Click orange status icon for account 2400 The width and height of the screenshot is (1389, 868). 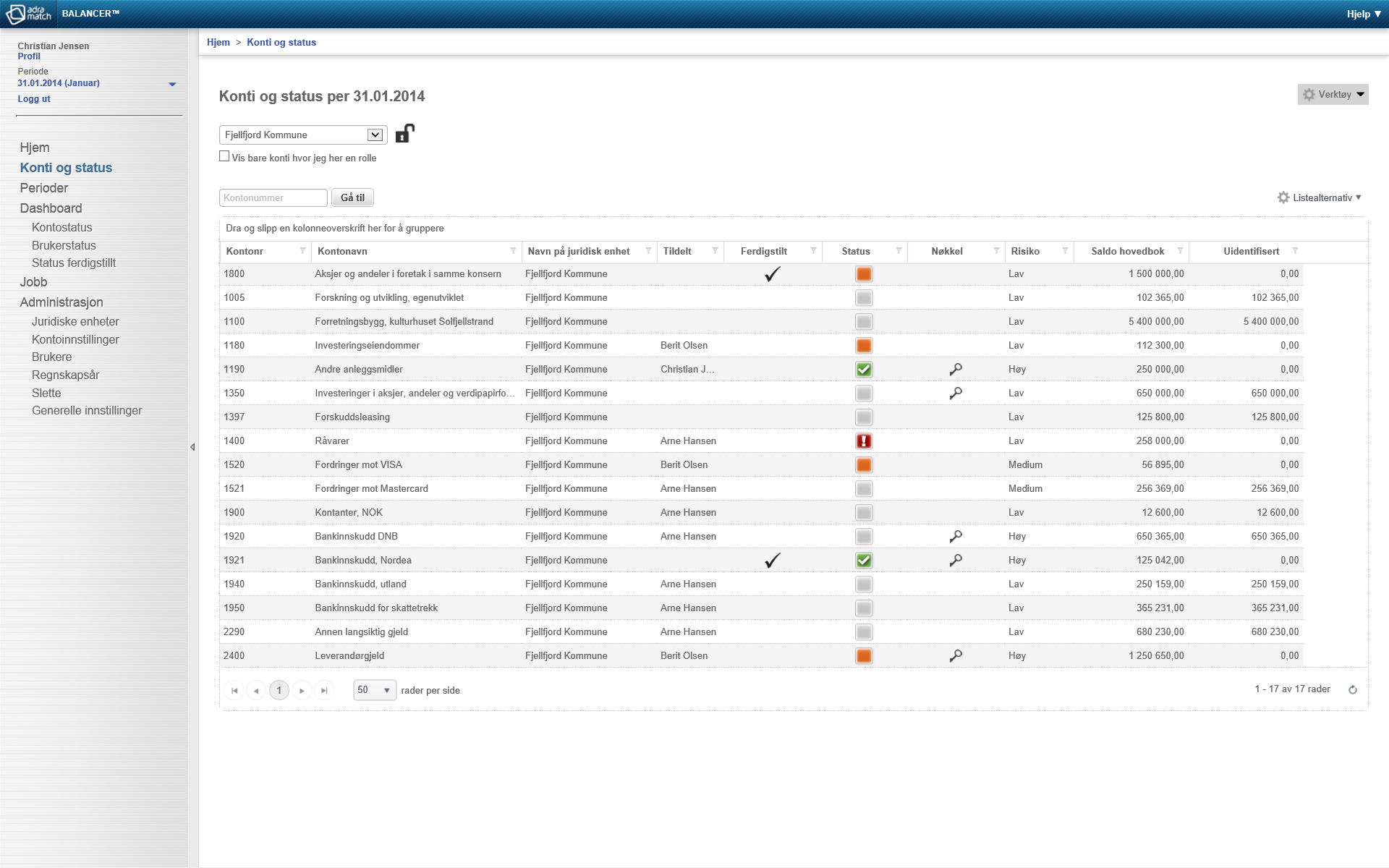tap(864, 656)
